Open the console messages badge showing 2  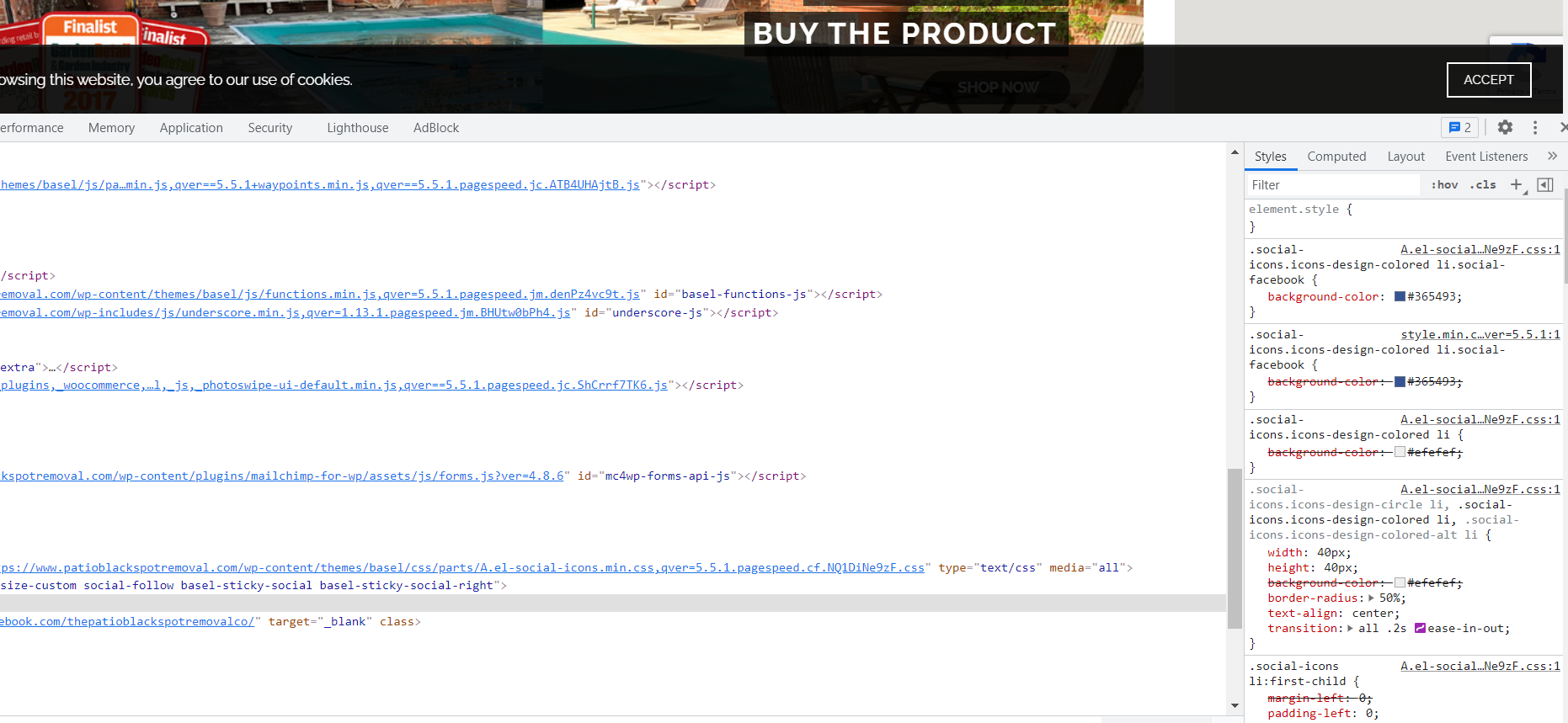pyautogui.click(x=1459, y=128)
